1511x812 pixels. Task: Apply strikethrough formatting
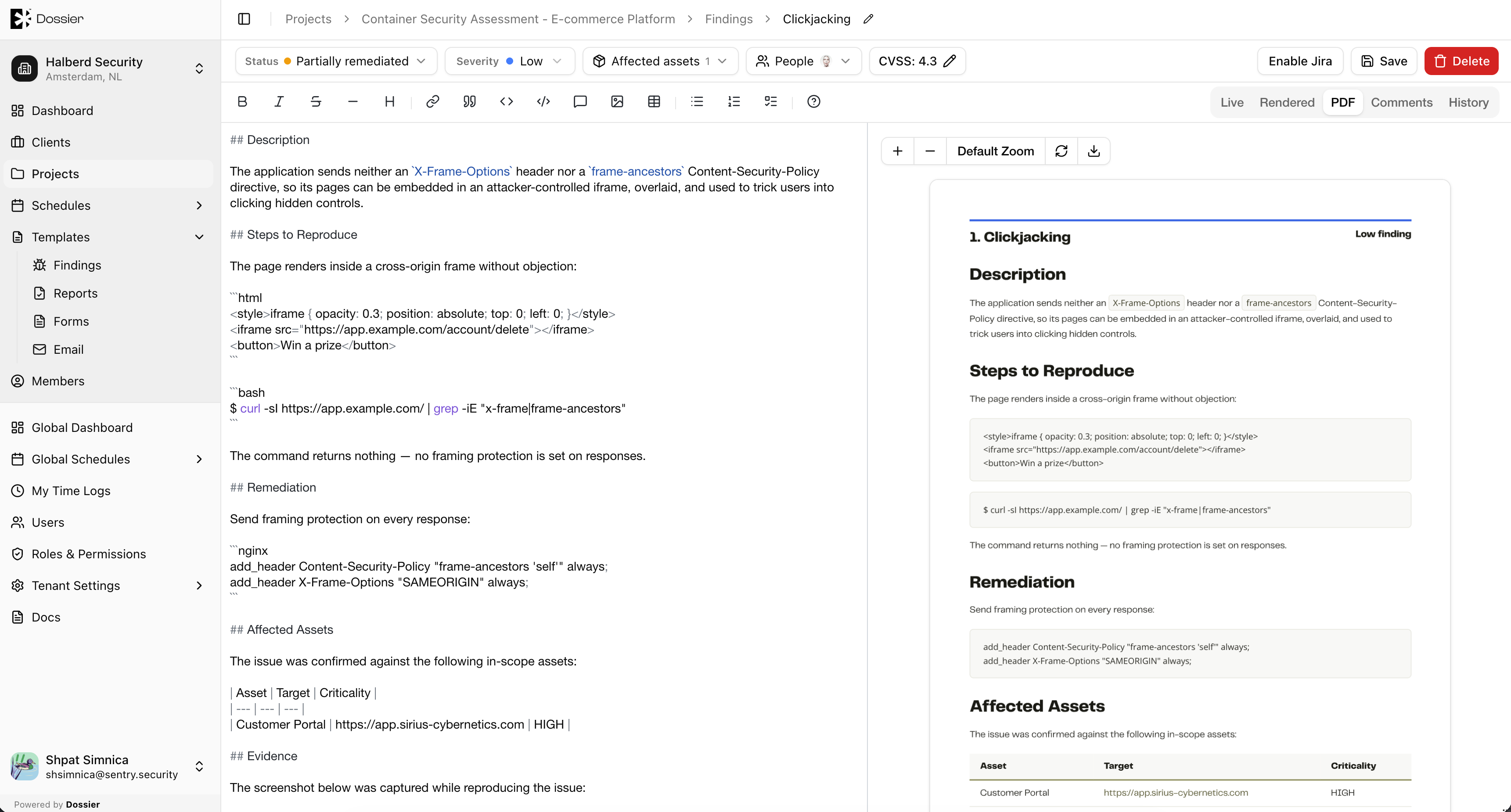(316, 101)
